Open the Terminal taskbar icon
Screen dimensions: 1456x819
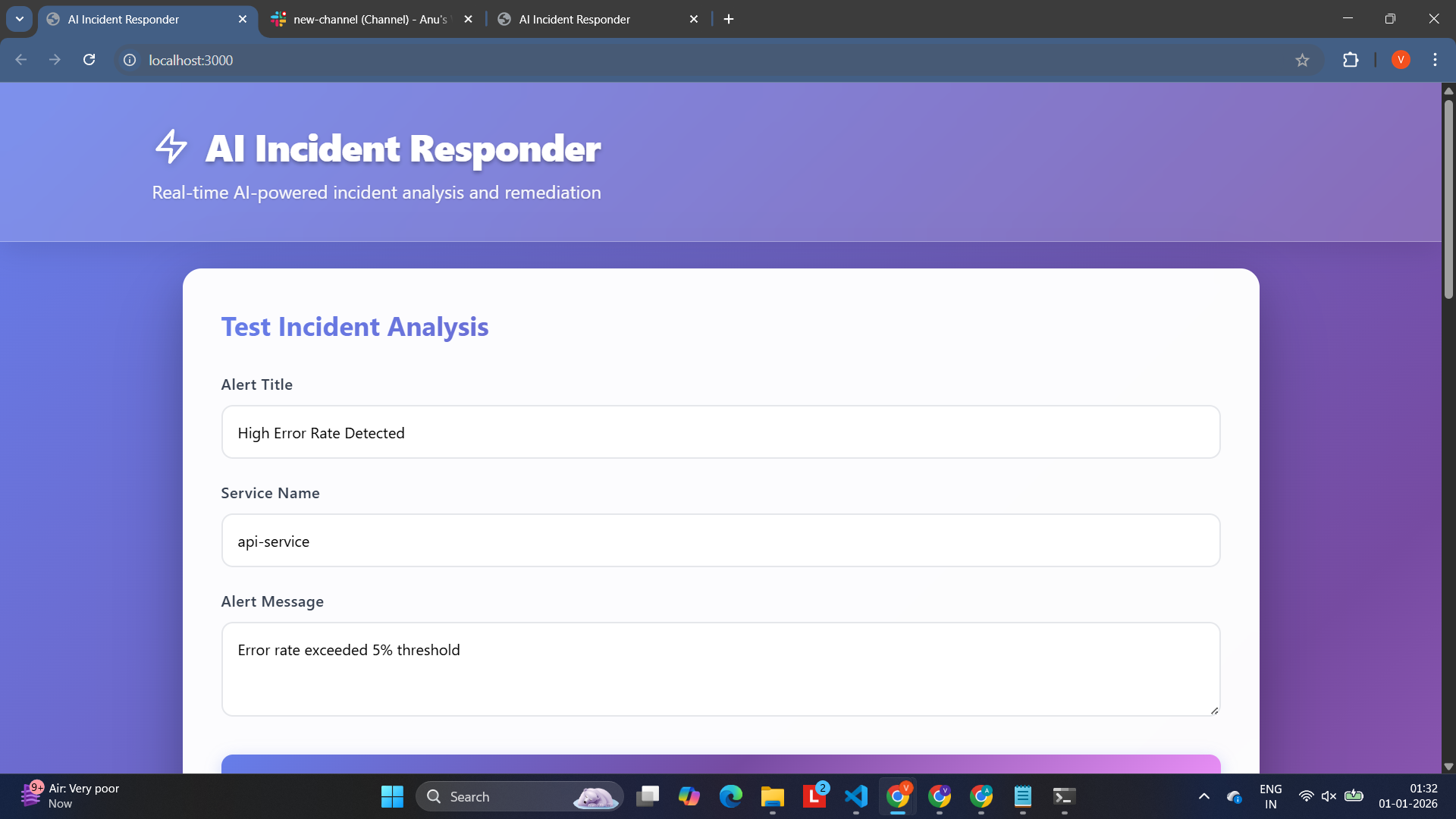(x=1064, y=796)
